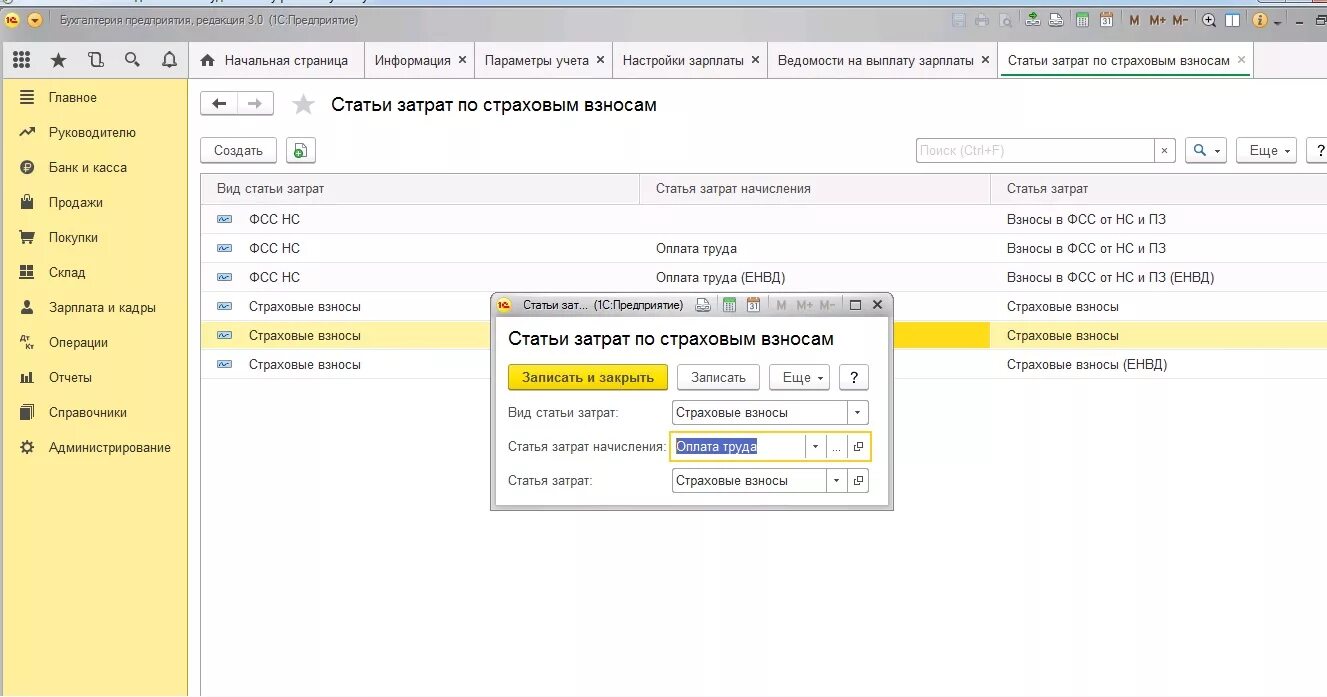Click the zoom magnifier icon in main toolbar

pos(1209,20)
